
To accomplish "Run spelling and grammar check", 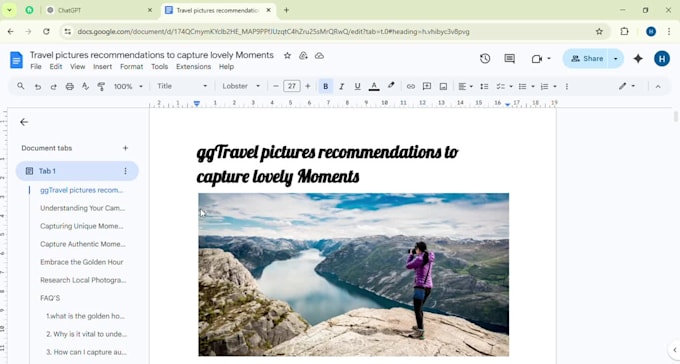I will 85,86.
